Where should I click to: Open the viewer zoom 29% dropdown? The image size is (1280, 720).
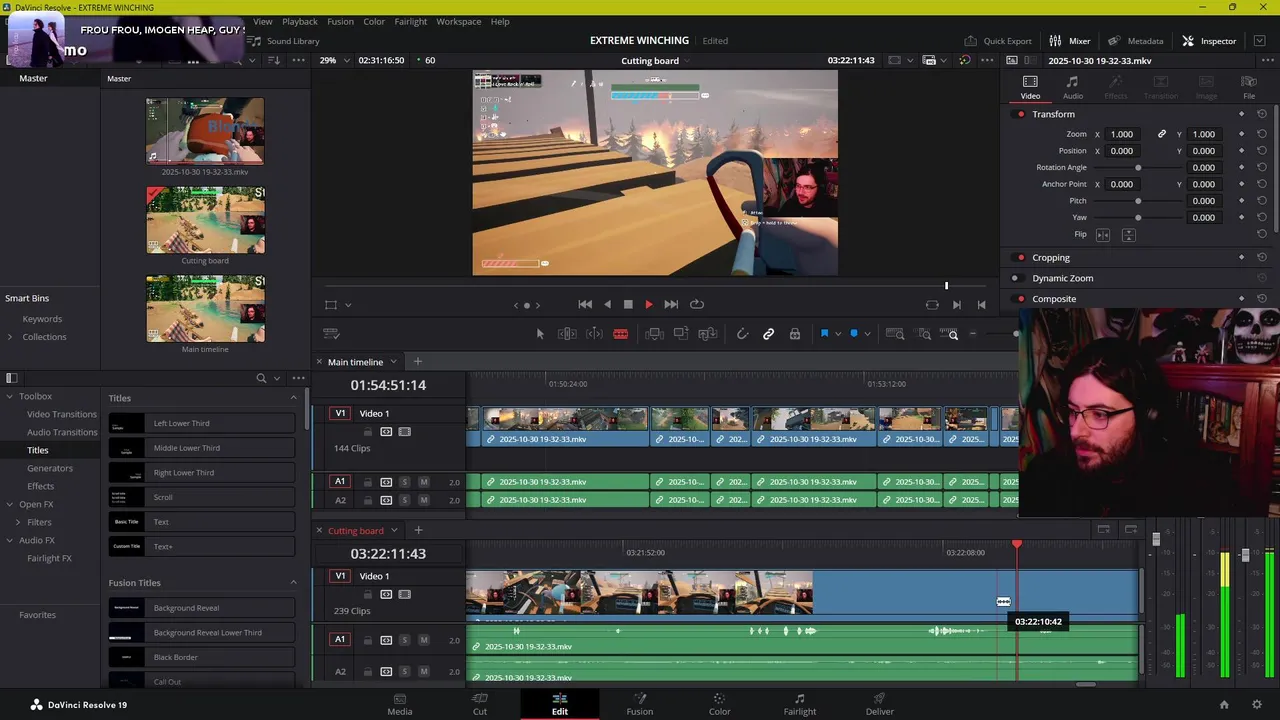(334, 60)
